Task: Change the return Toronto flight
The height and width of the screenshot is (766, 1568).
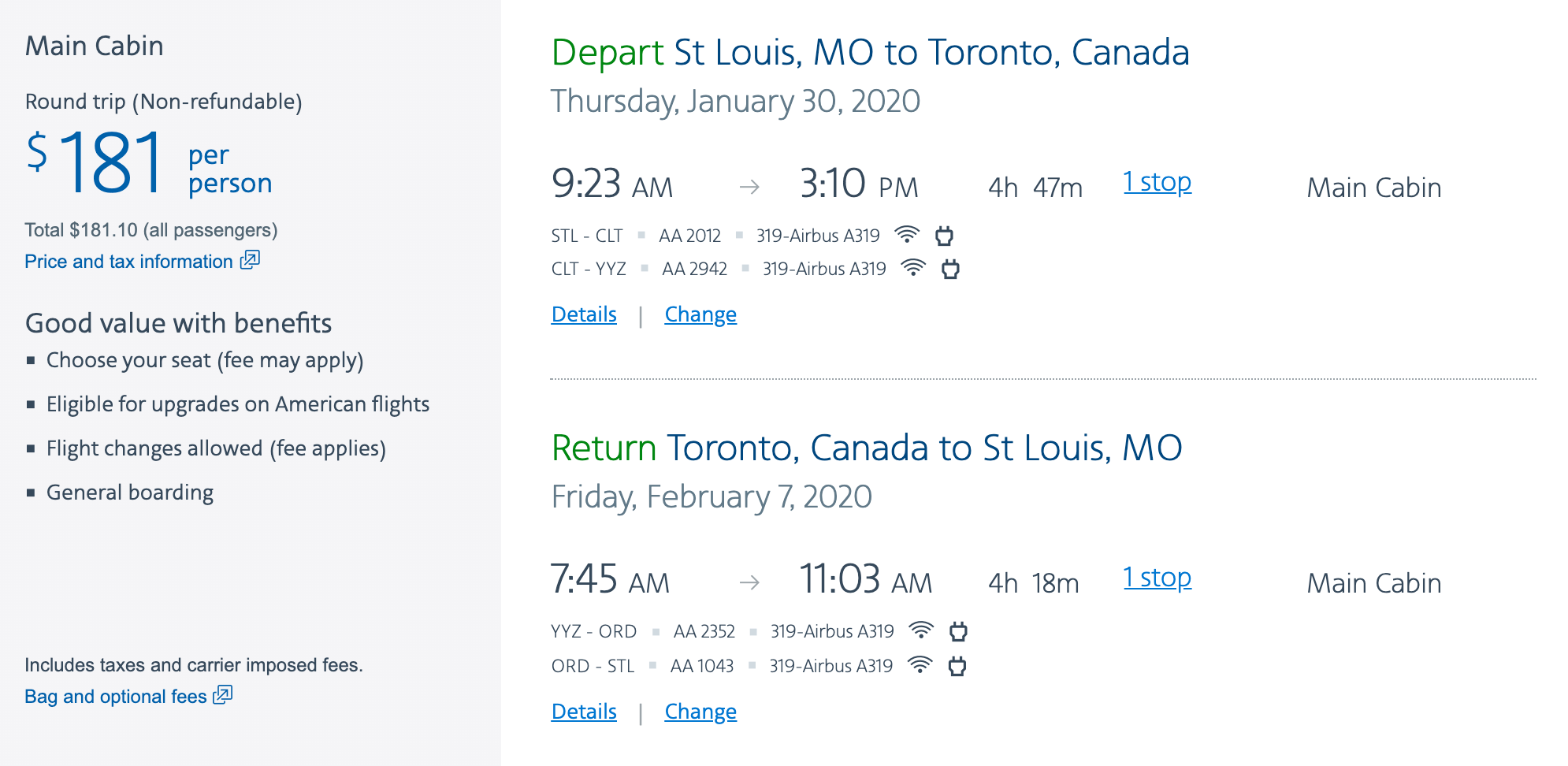Action: 700,712
